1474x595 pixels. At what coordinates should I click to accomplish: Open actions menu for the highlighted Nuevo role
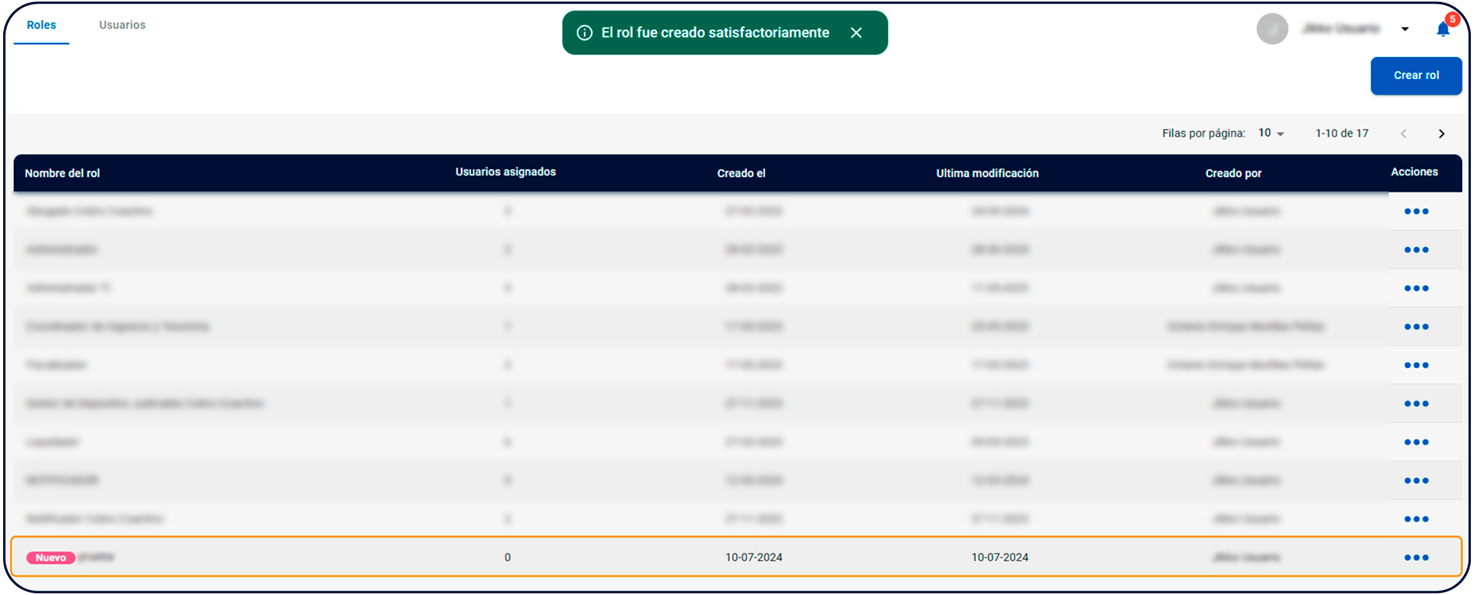point(1416,557)
